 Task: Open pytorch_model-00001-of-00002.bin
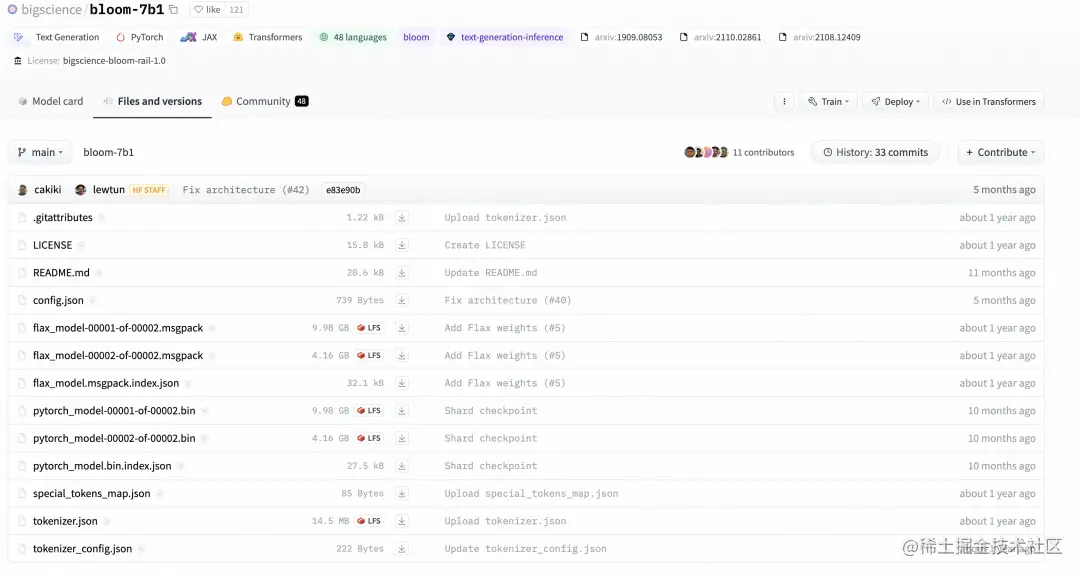pyautogui.click(x=114, y=411)
